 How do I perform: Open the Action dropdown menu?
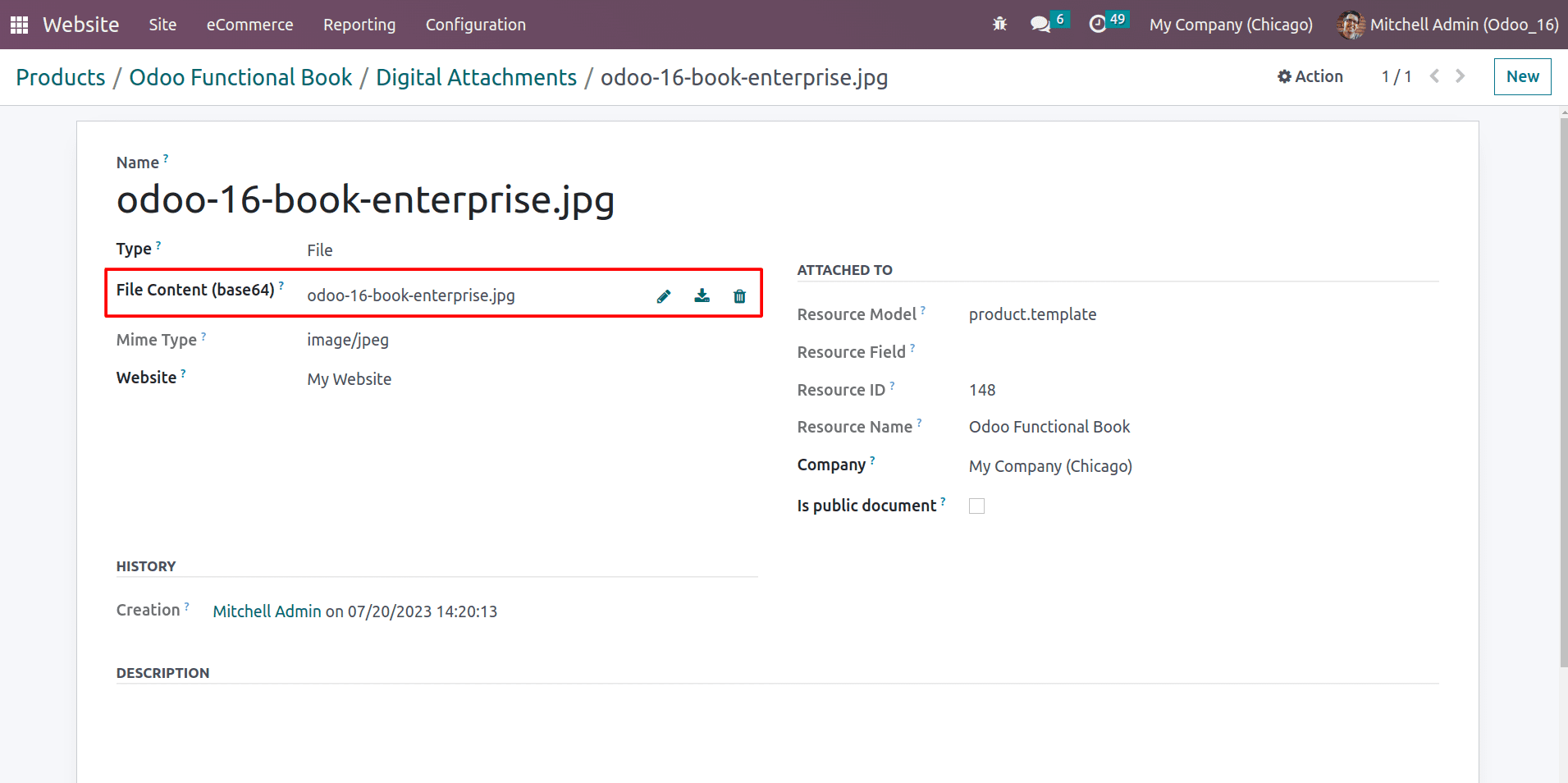[1310, 76]
